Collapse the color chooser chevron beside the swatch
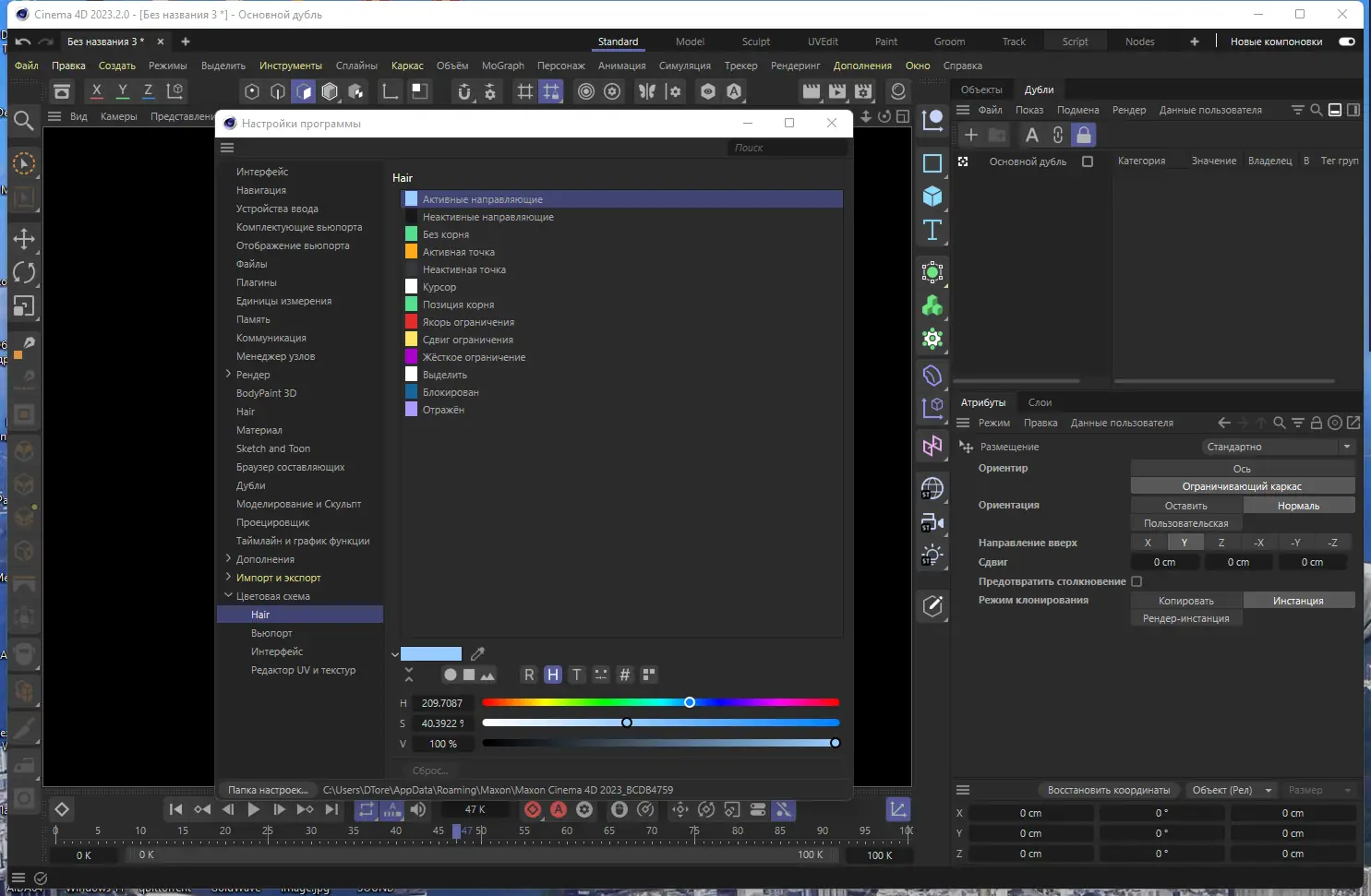This screenshot has height=896, width=1371. point(395,654)
